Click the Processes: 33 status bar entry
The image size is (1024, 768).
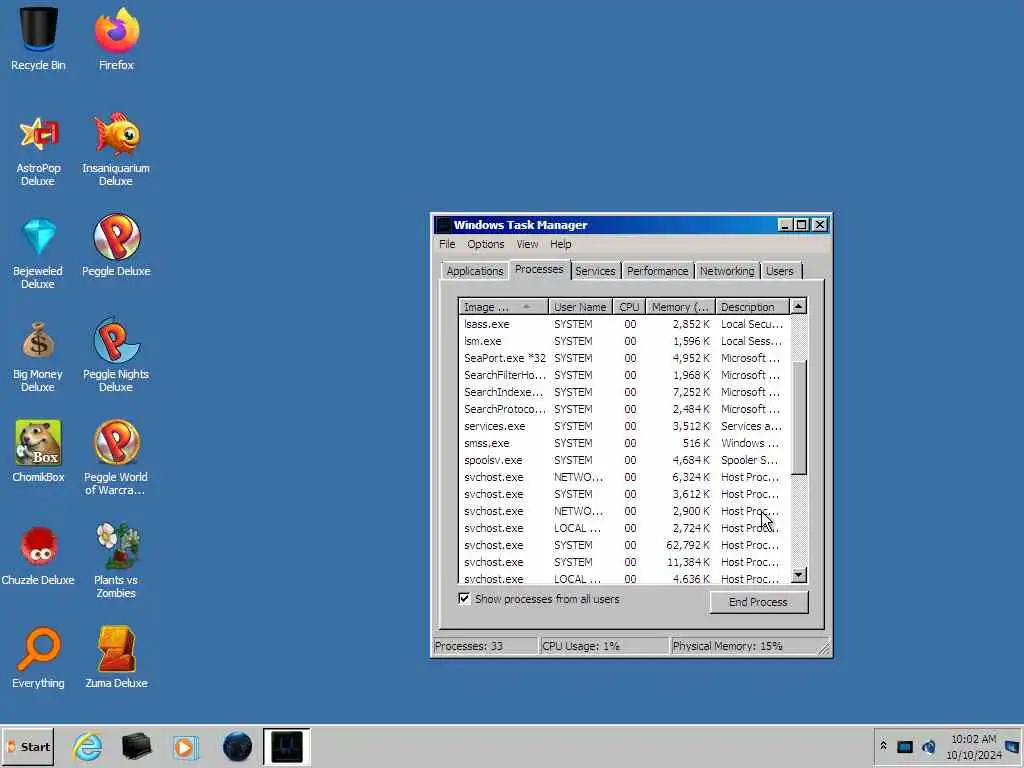tap(485, 646)
